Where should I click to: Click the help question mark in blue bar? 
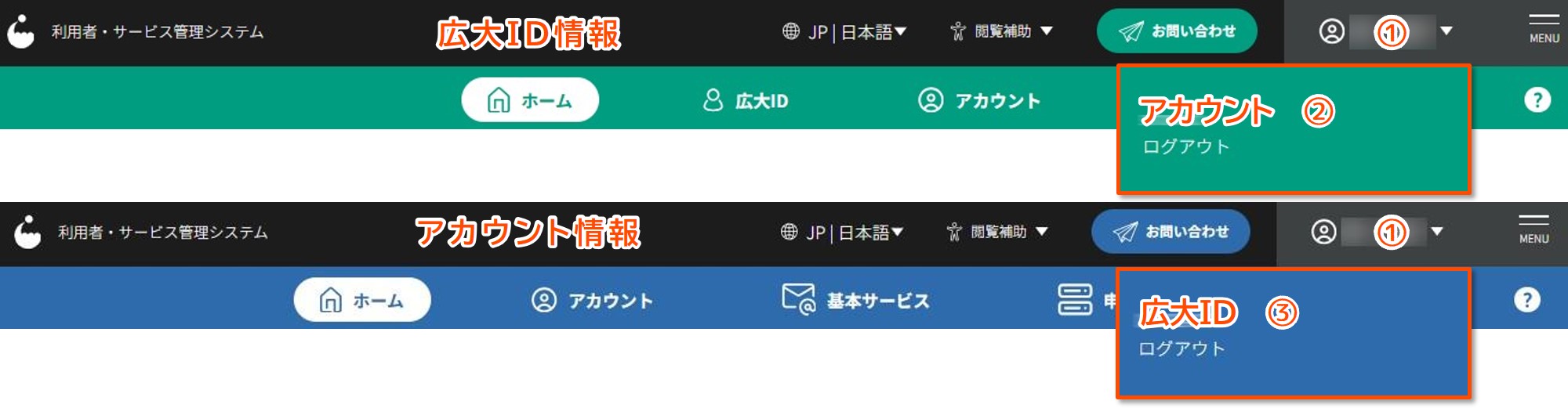click(x=1526, y=300)
